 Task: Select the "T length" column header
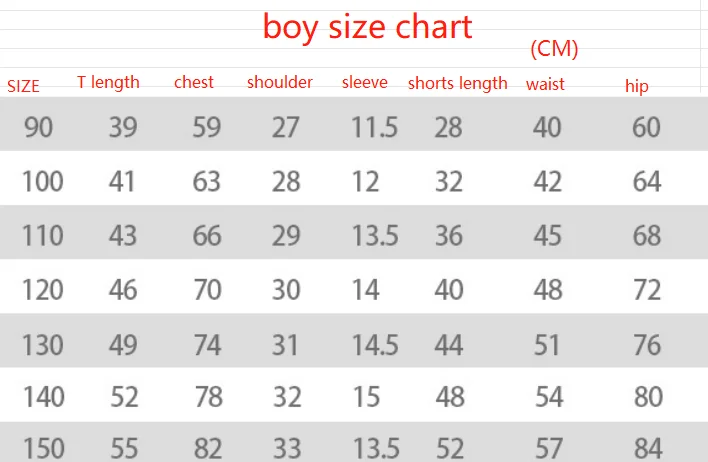(108, 82)
